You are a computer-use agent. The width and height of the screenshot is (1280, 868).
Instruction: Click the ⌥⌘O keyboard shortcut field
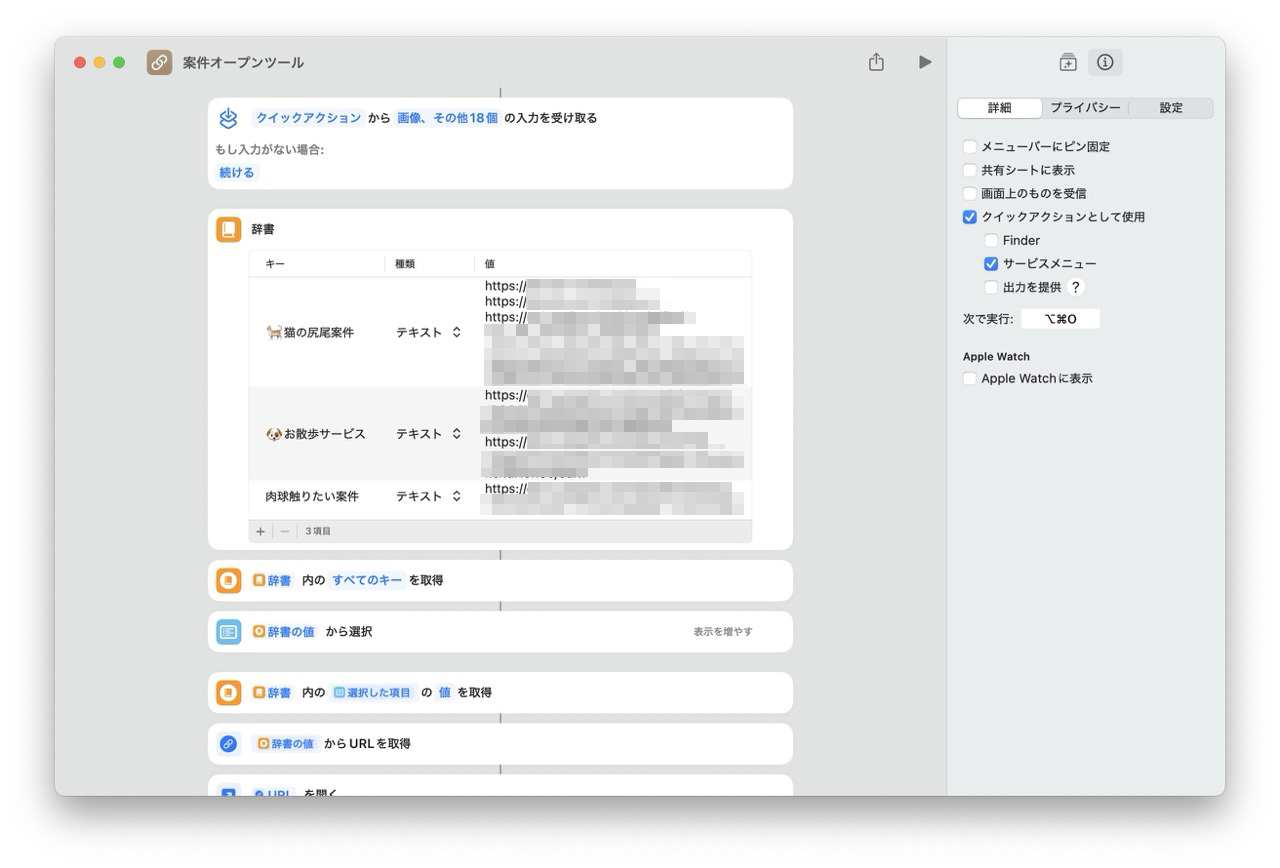pos(1060,319)
